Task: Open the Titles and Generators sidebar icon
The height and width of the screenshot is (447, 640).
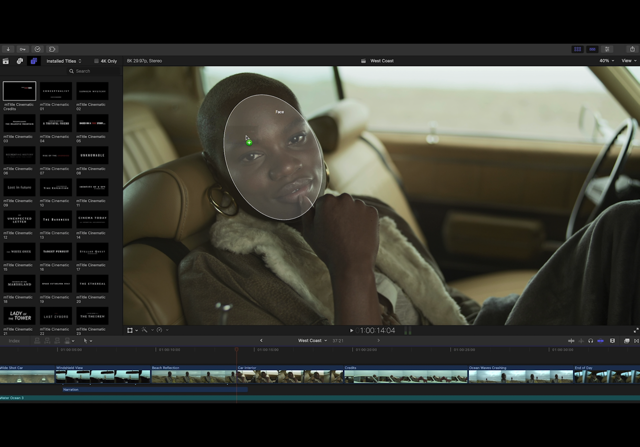Action: point(34,61)
